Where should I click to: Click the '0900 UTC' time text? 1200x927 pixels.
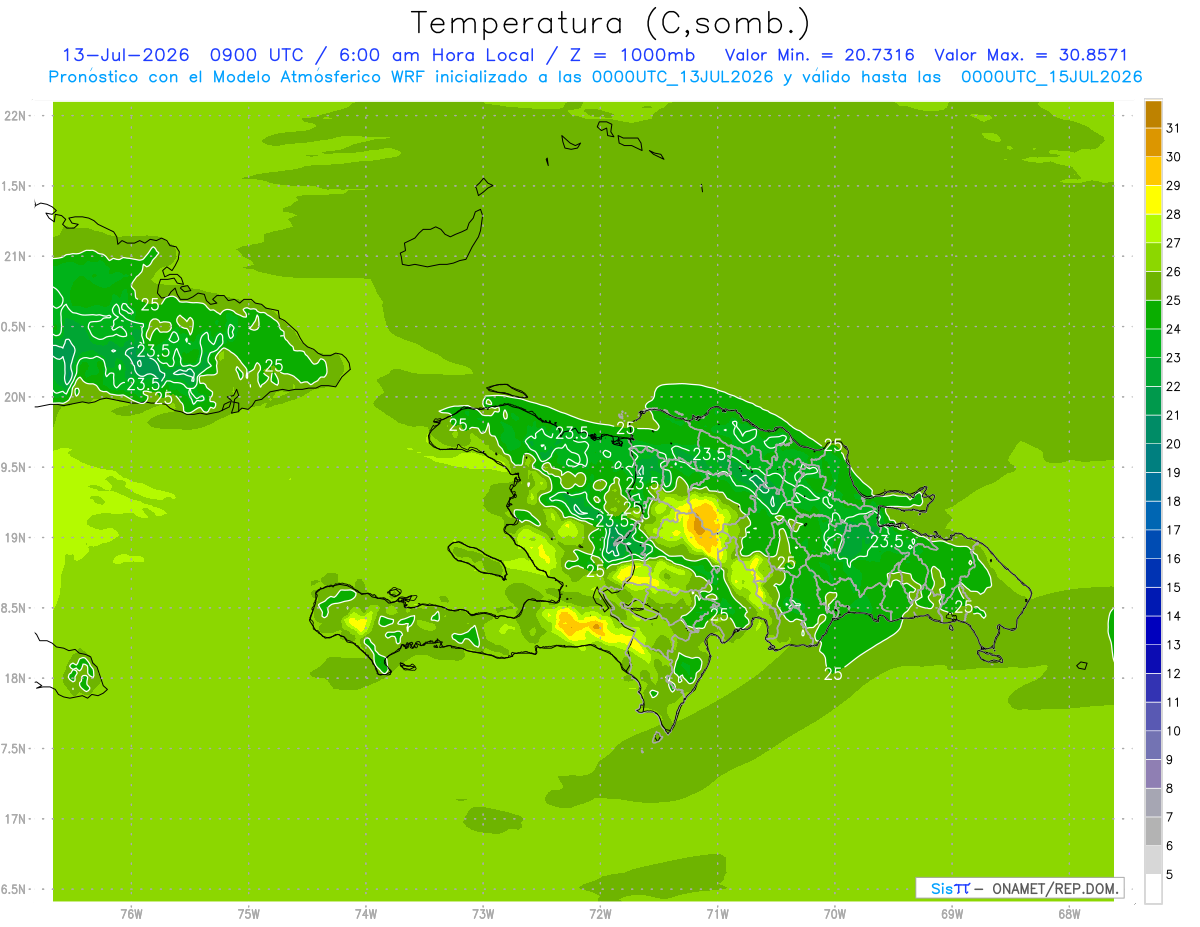pyautogui.click(x=258, y=55)
